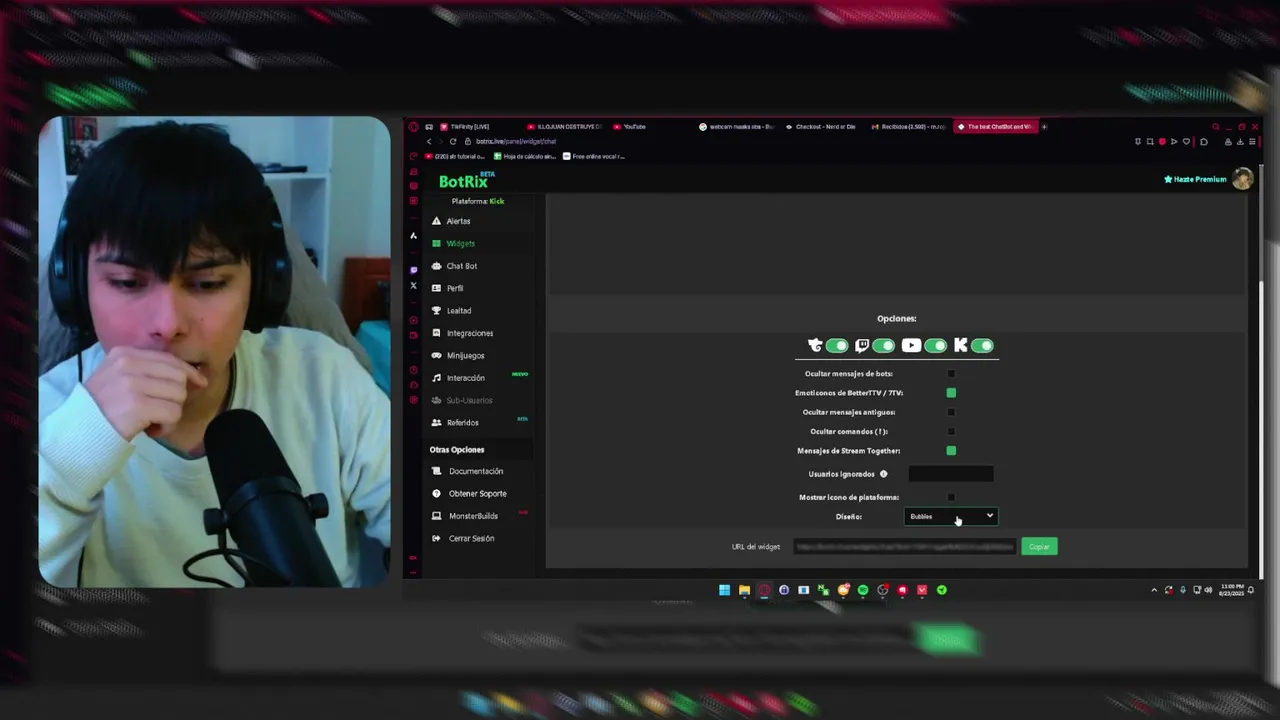Screen dimensions: 1280x720
Task: Open the Alertas section in sidebar
Action: coord(452,221)
